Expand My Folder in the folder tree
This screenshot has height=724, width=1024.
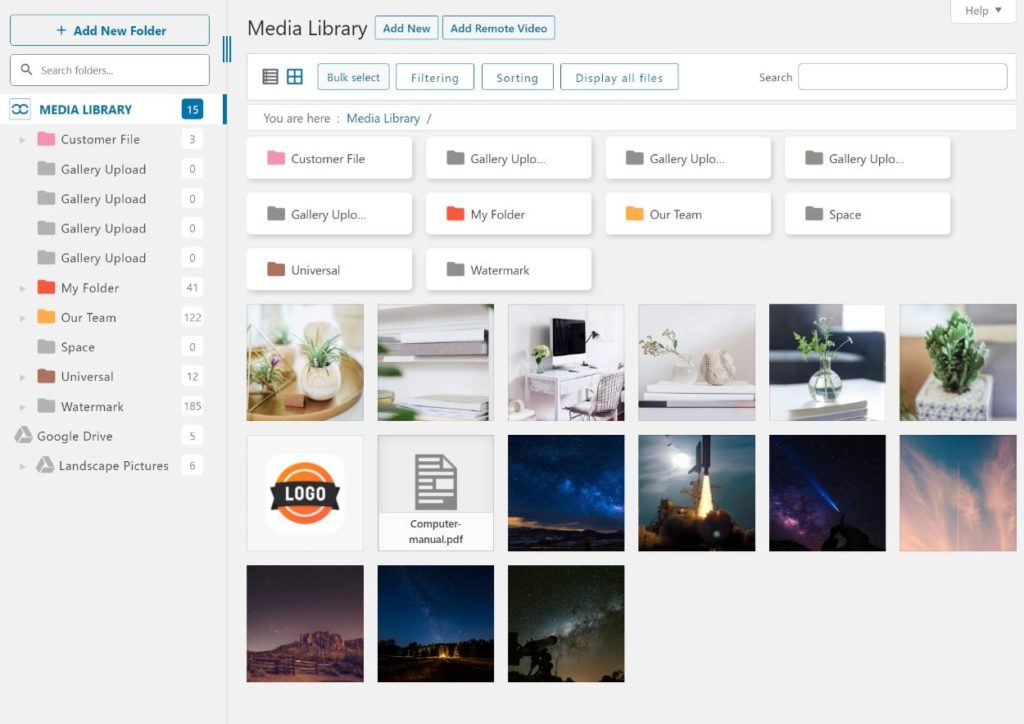[24, 287]
